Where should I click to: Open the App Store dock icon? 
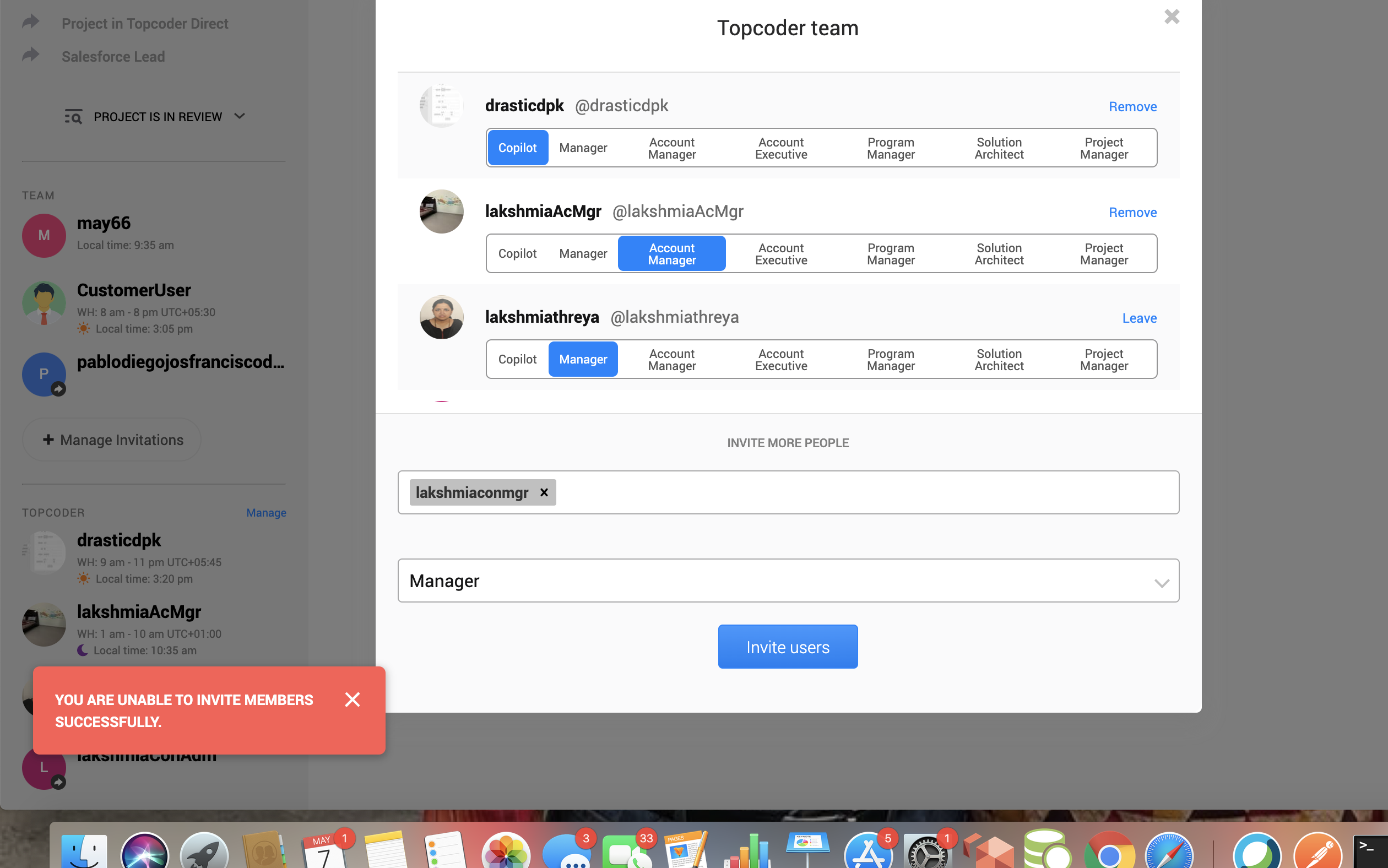point(868,852)
